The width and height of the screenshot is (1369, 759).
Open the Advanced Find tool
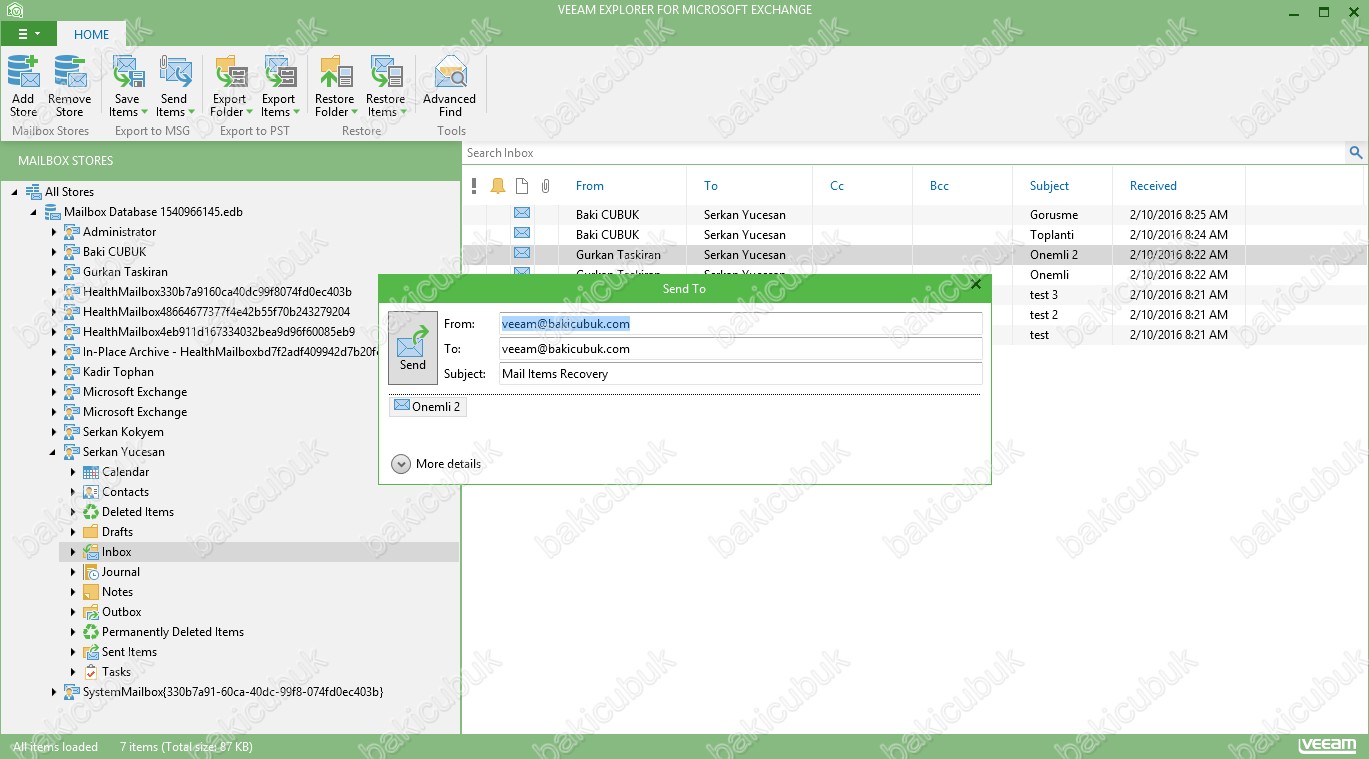(449, 86)
